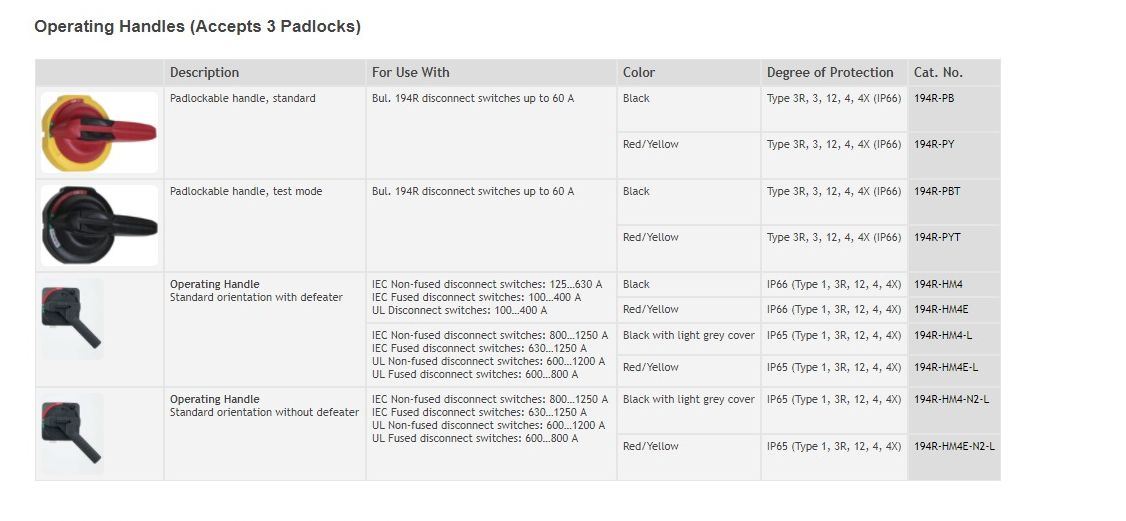Viewport: 1126px width, 521px height.
Task: Click the operating handle without defeater image
Action: point(72,433)
